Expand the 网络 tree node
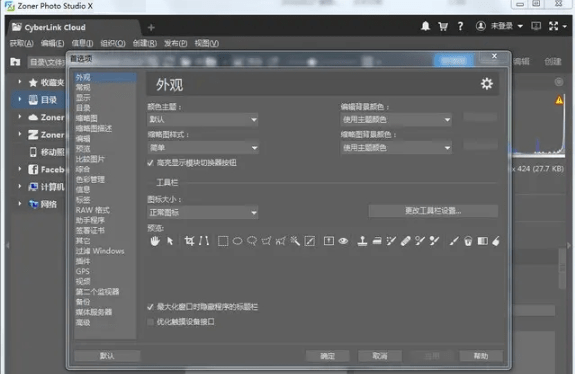The width and height of the screenshot is (575, 374). (20, 204)
